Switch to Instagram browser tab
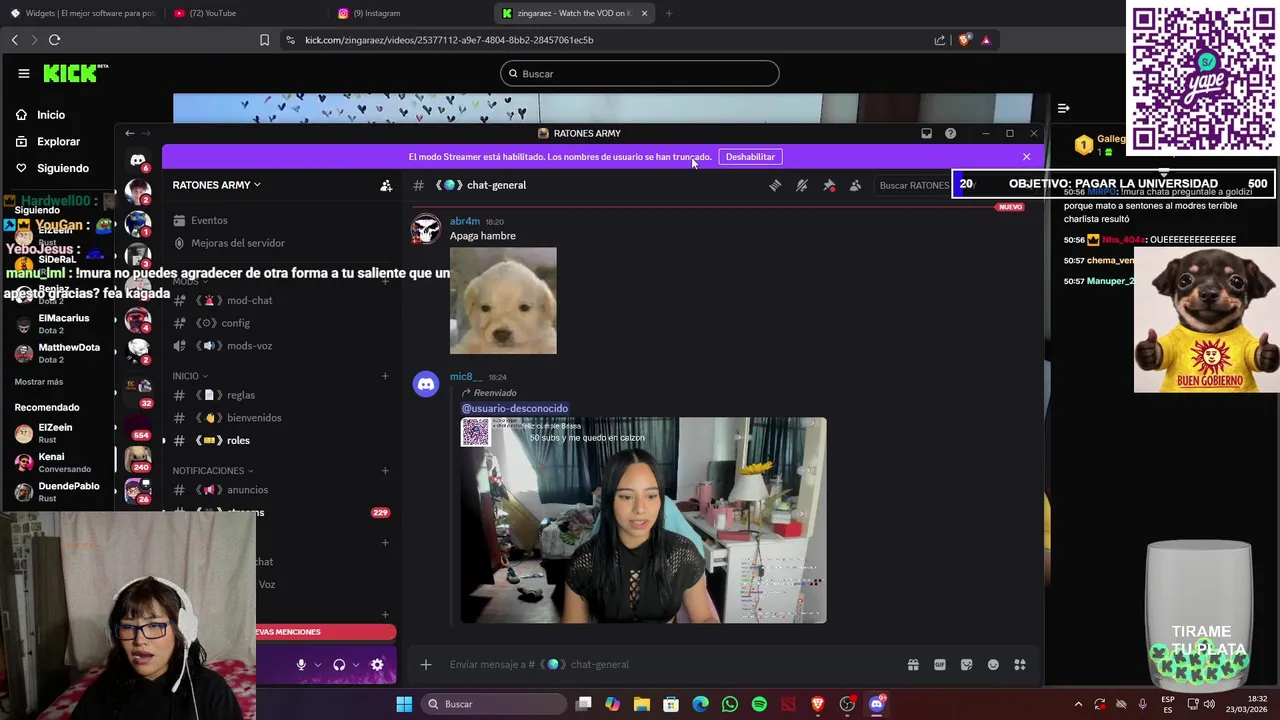The image size is (1280, 720). pyautogui.click(x=410, y=13)
